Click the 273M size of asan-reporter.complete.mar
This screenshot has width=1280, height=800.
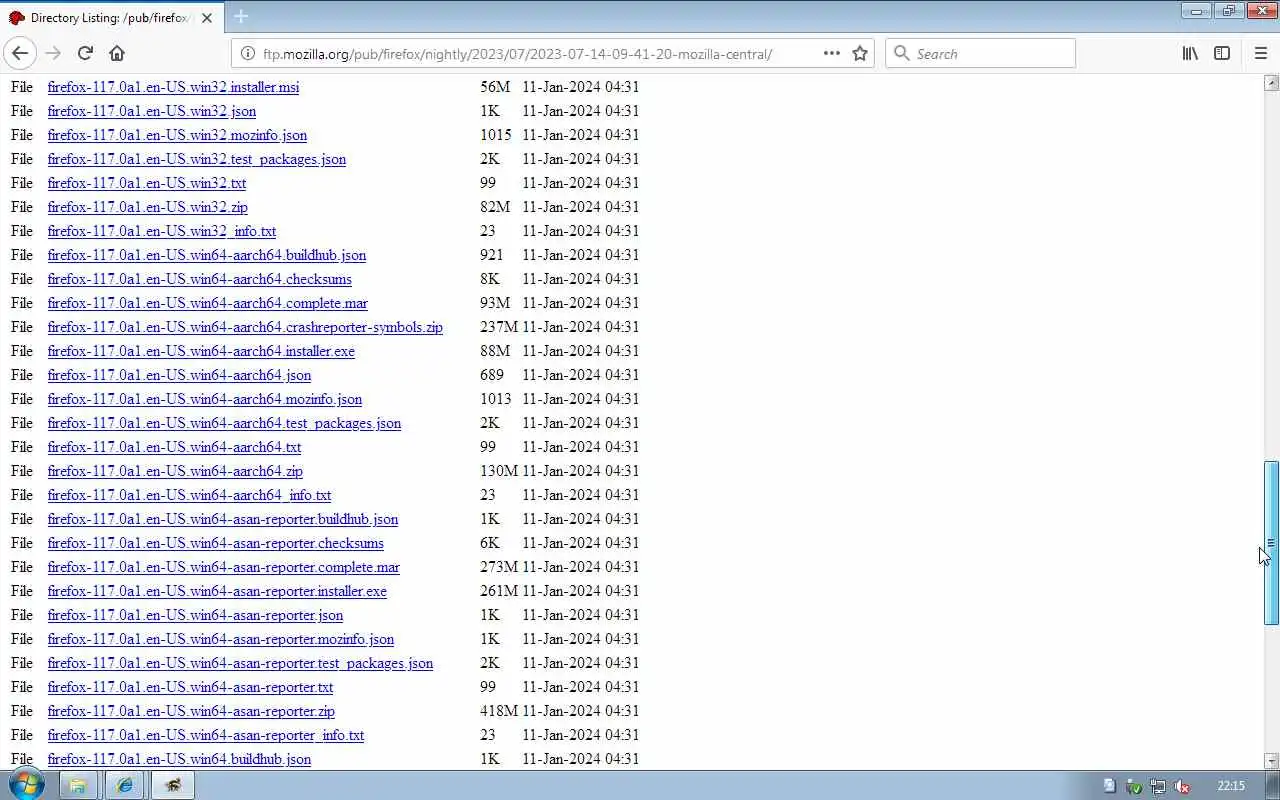coord(499,567)
